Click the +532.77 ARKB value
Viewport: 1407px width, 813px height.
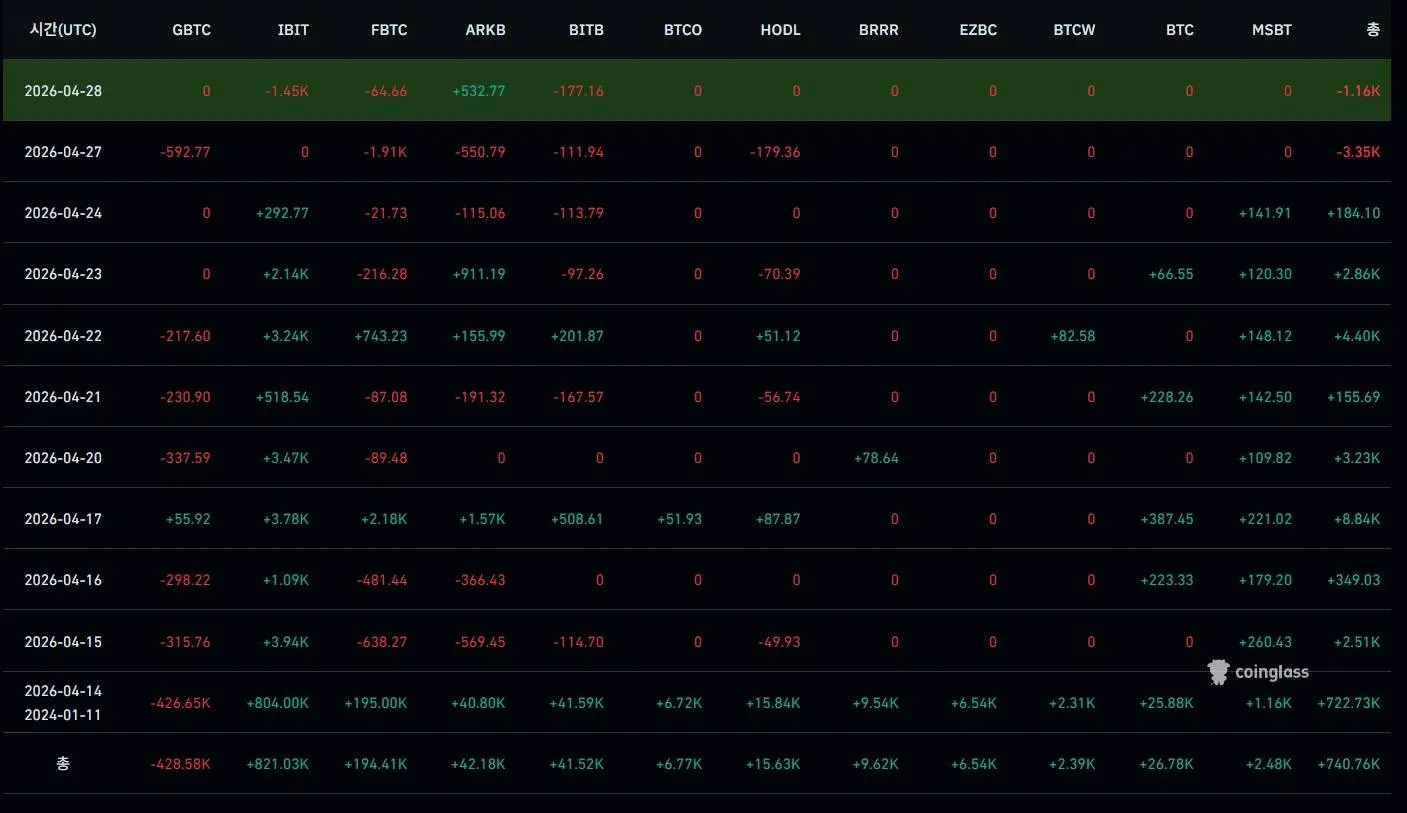(478, 91)
